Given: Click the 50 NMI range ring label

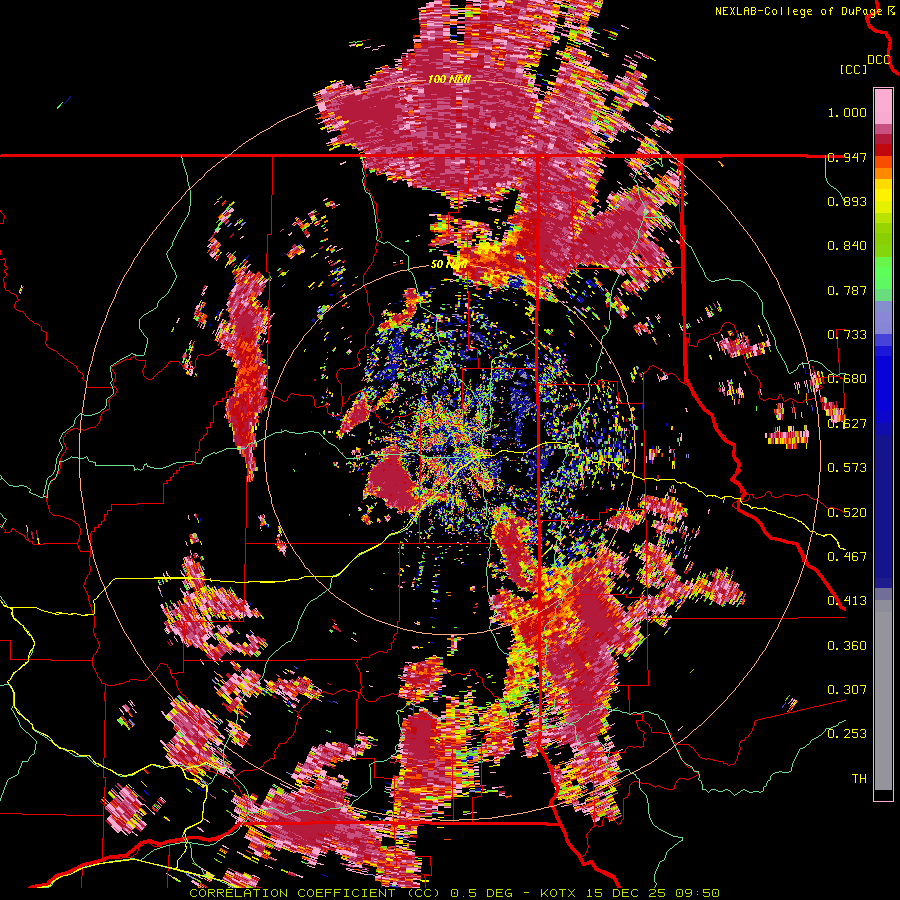Looking at the screenshot, I should pos(448,265).
